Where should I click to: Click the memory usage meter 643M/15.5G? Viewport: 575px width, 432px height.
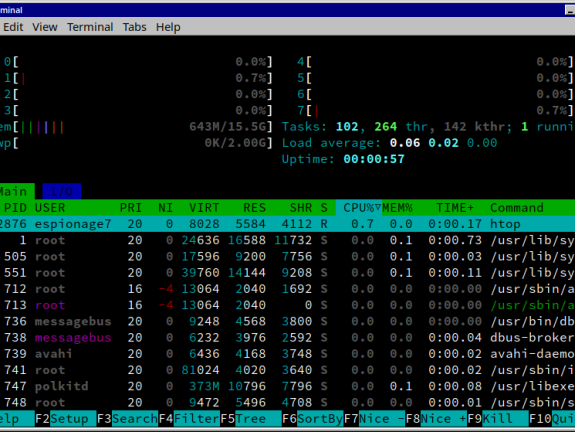(x=136, y=127)
